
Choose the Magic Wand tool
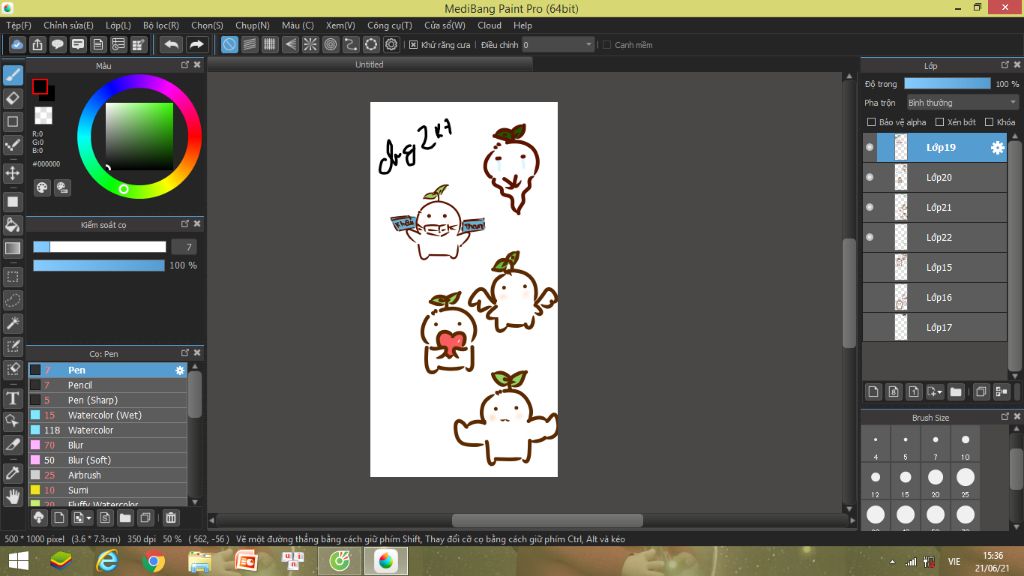[13, 323]
